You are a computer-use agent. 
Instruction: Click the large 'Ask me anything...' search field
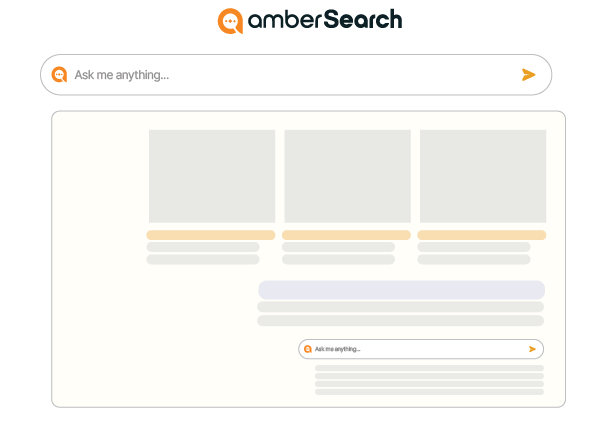[x=296, y=75]
